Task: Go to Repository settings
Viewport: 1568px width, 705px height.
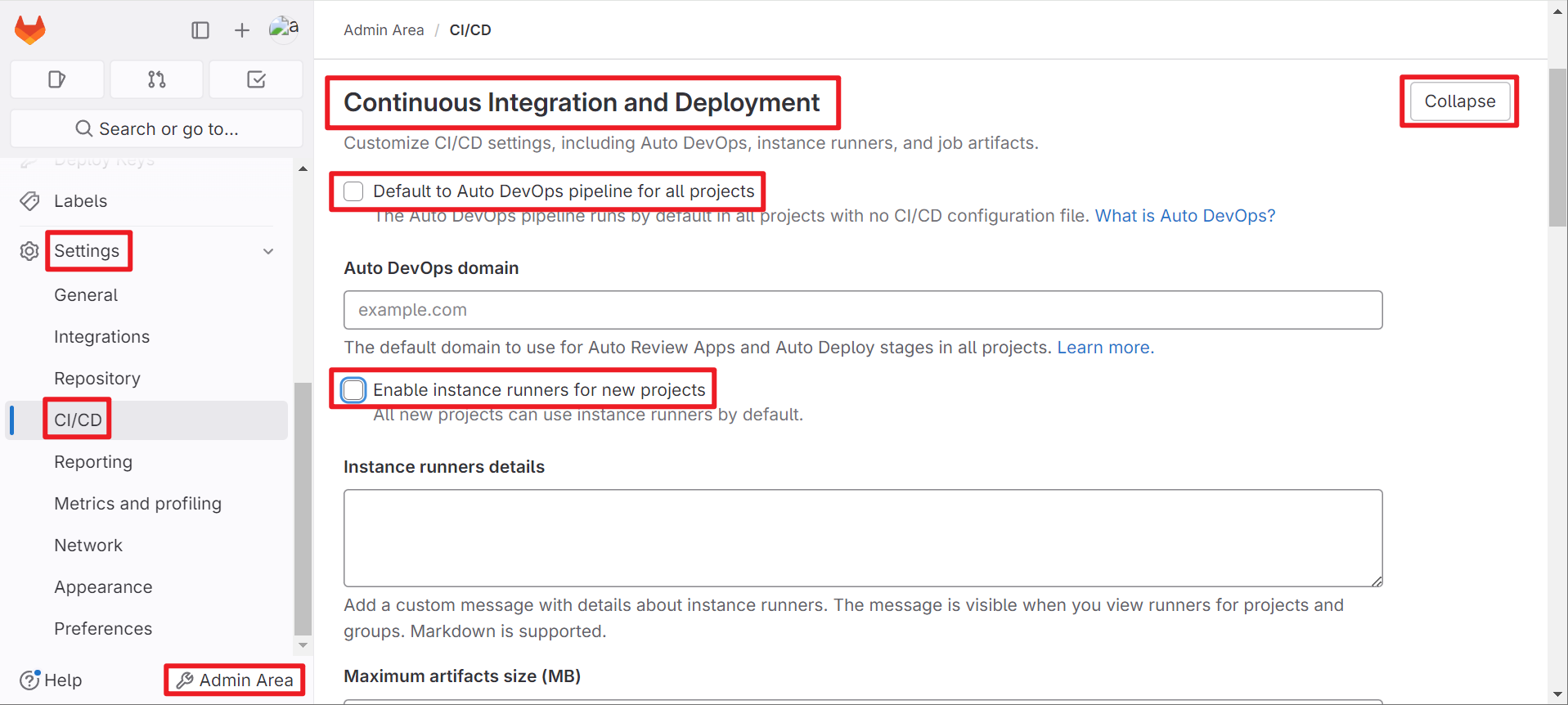Action: (x=97, y=379)
